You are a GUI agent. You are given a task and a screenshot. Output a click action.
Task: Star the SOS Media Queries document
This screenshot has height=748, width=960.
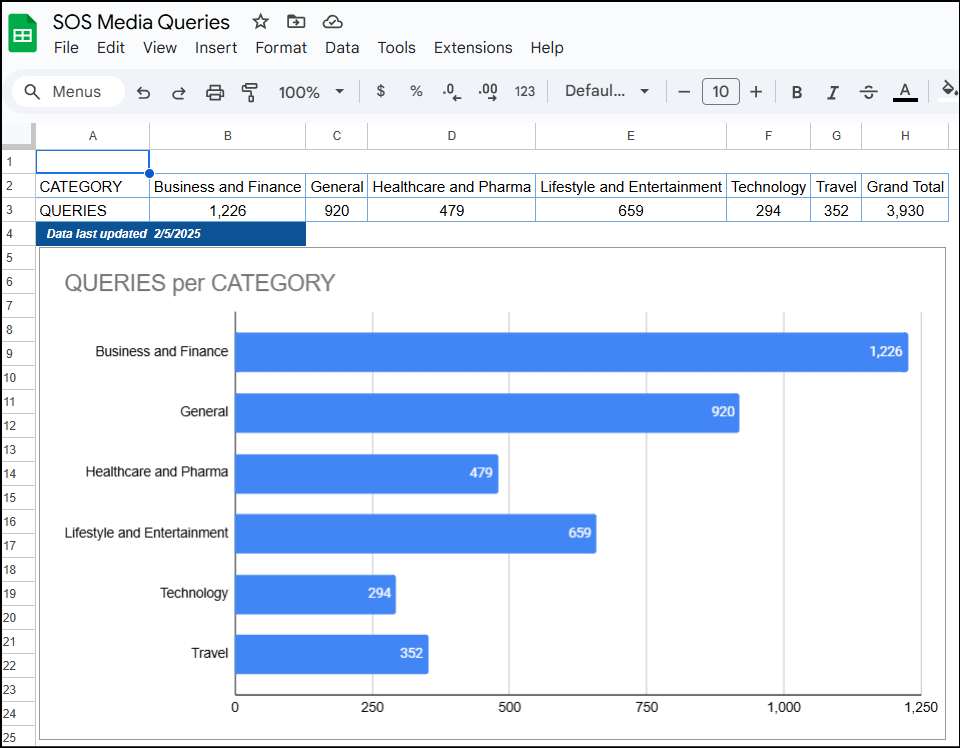pos(261,22)
